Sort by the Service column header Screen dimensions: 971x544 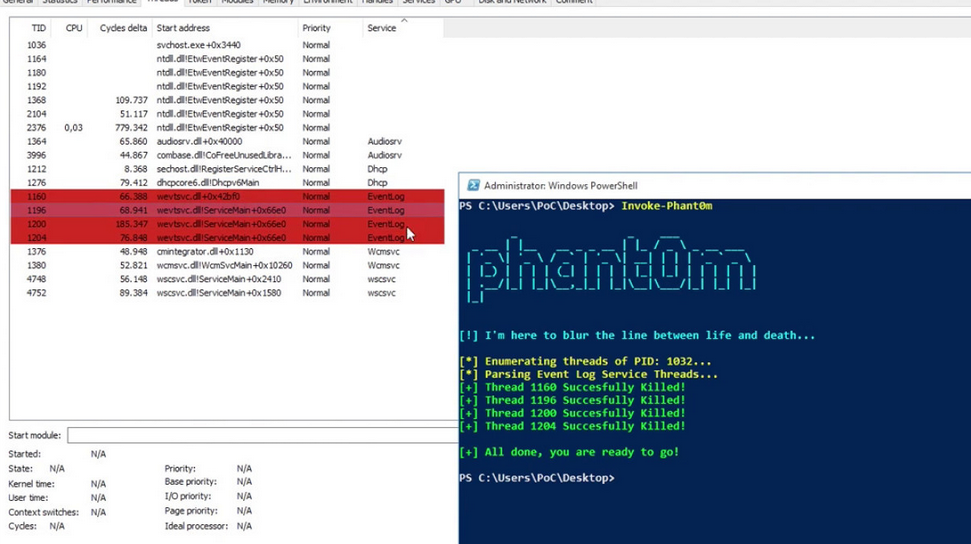pyautogui.click(x=381, y=28)
